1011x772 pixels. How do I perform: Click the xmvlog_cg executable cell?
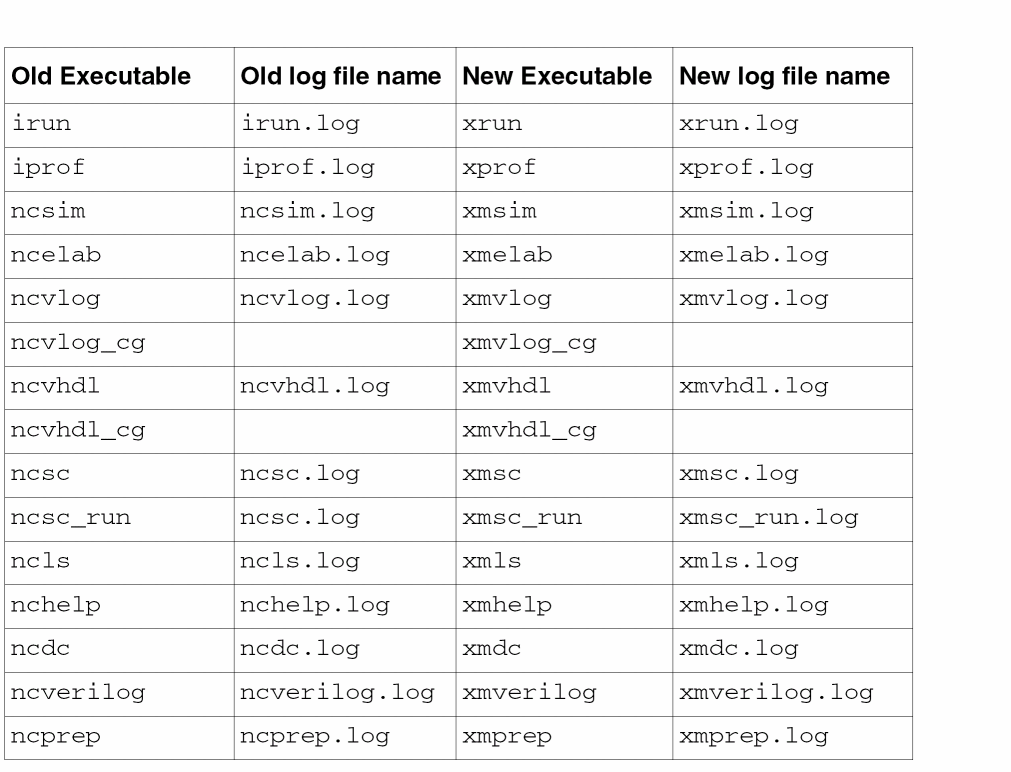tap(529, 343)
